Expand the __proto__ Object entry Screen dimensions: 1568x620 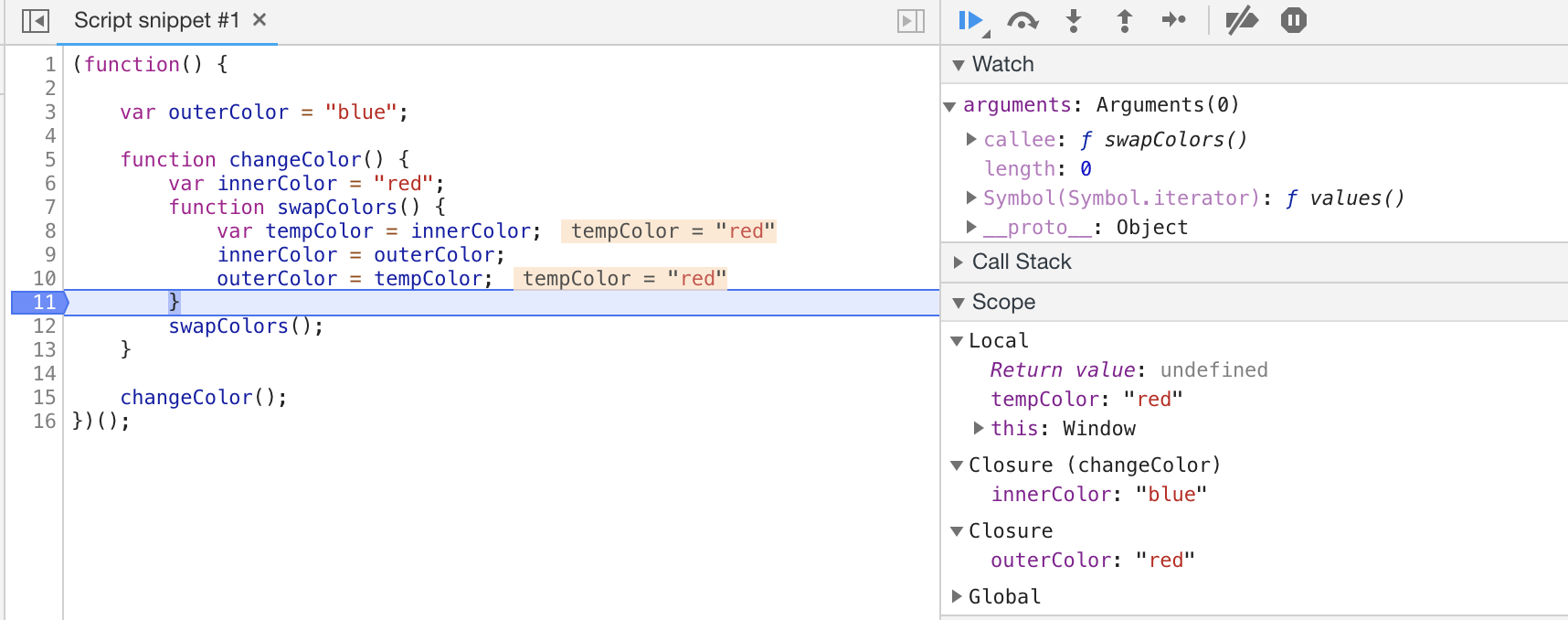(x=971, y=227)
